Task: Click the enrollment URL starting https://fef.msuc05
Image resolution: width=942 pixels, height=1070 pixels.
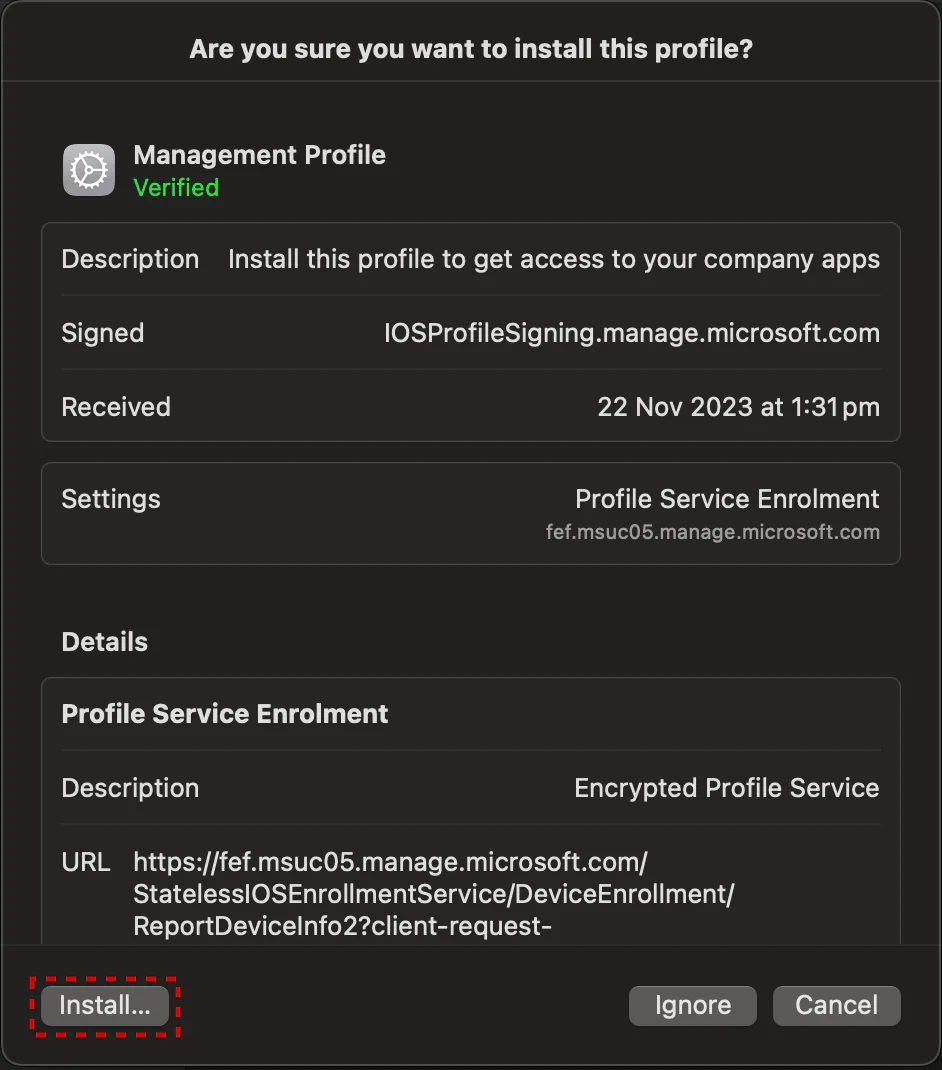Action: point(433,894)
